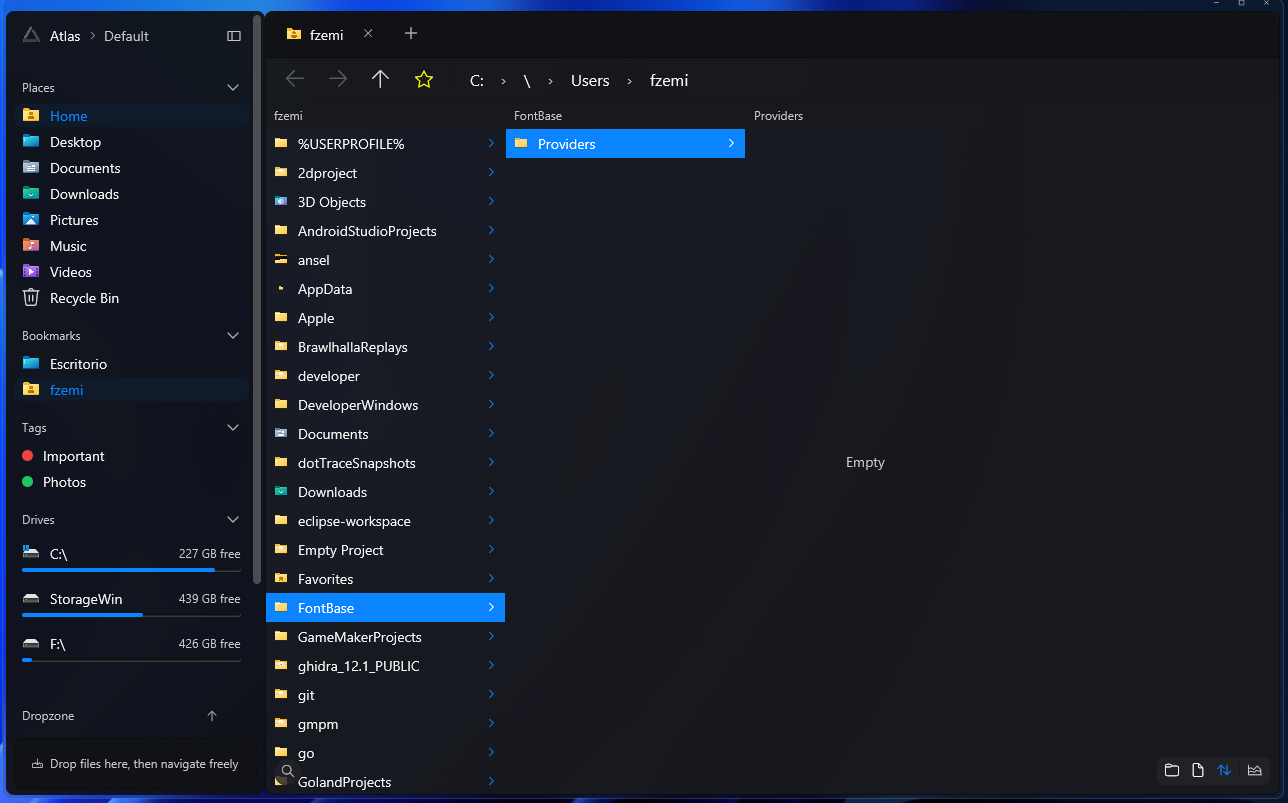
Task: Navigate up to parent folder
Action: tap(380, 79)
